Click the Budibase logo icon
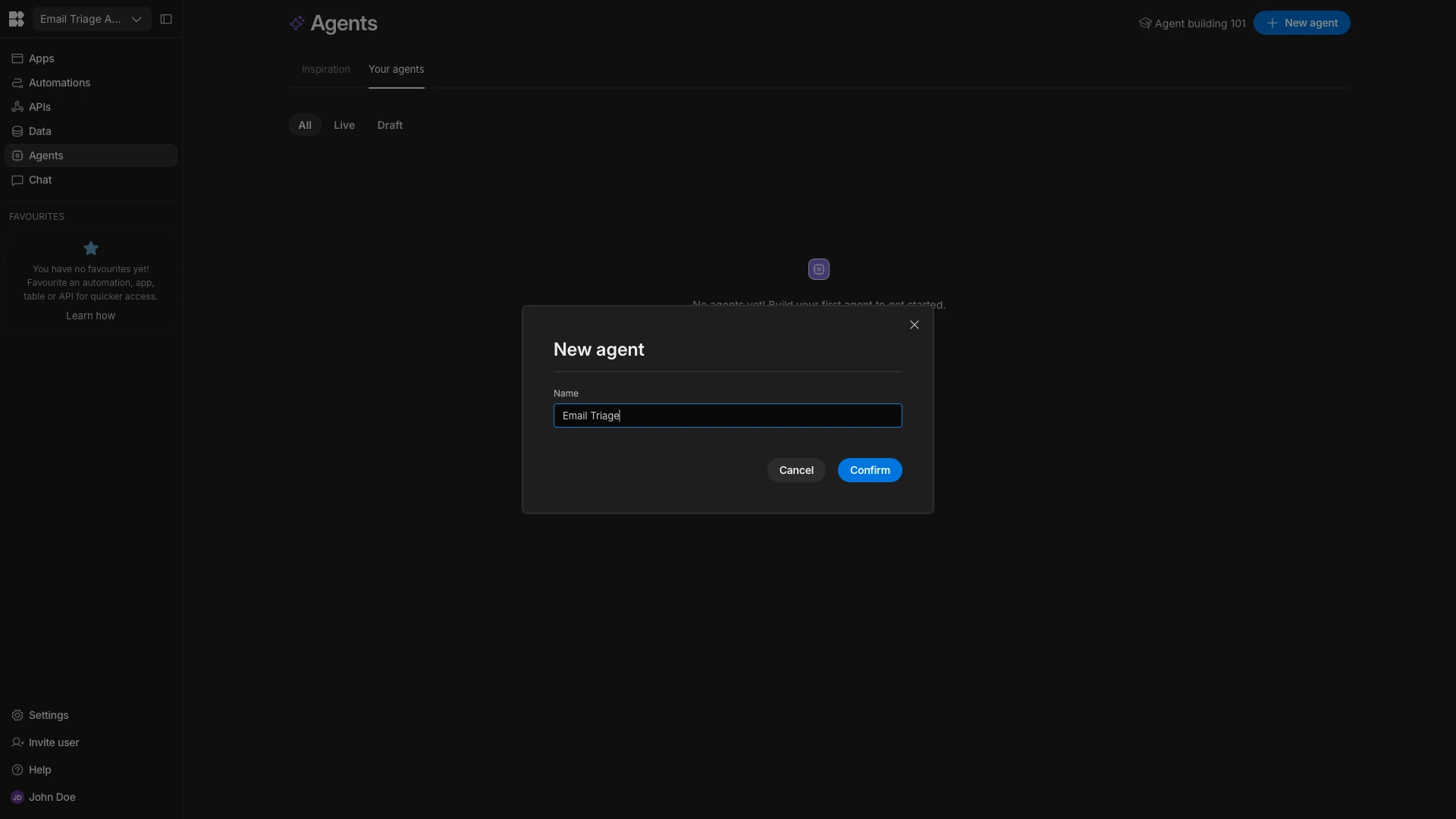Screen dimensions: 1456x819 [x=16, y=19]
